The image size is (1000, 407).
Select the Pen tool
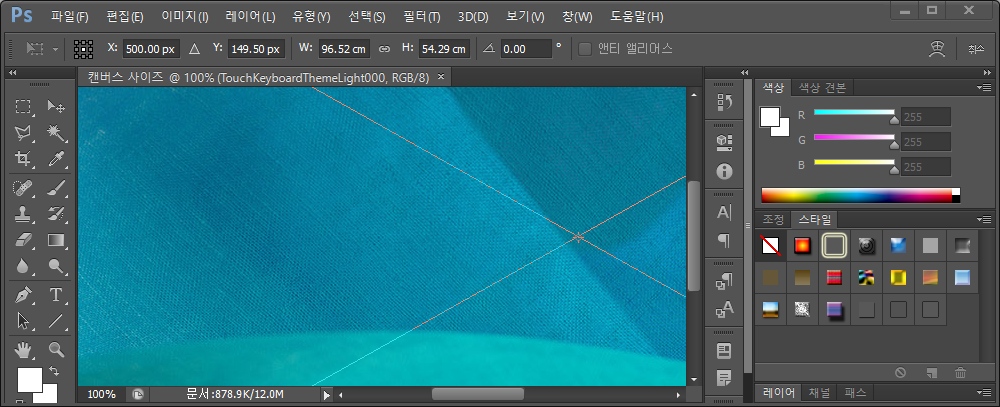[x=24, y=295]
